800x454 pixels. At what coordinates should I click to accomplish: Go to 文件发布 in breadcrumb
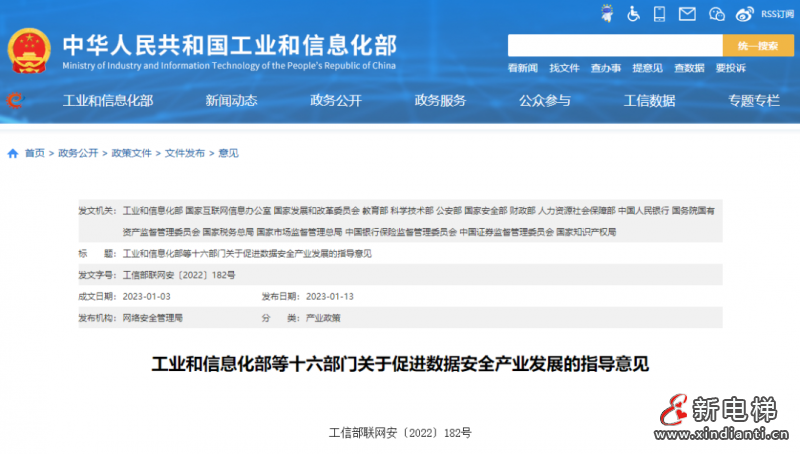[185, 153]
